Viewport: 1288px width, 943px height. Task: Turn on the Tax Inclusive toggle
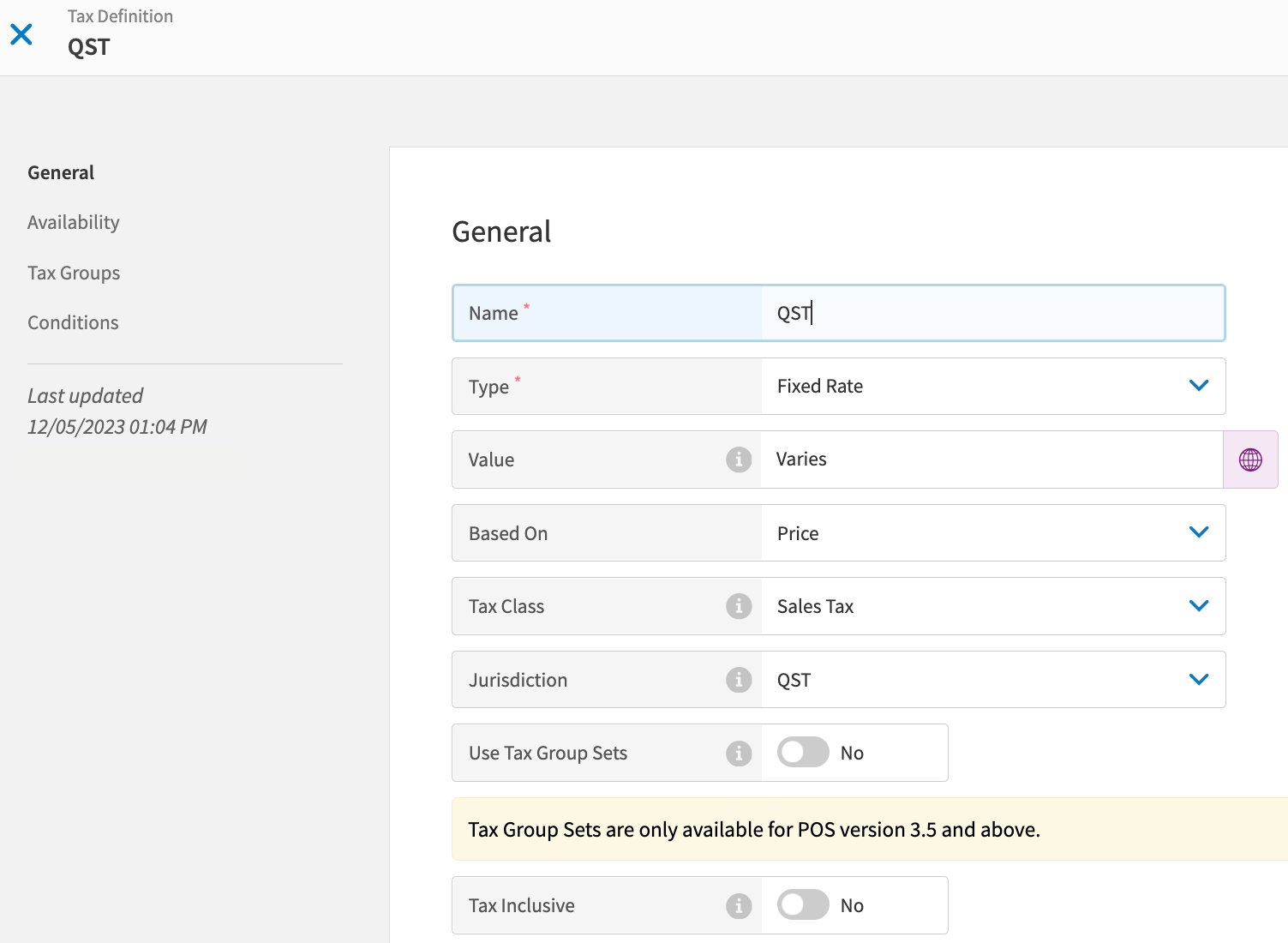tap(803, 904)
